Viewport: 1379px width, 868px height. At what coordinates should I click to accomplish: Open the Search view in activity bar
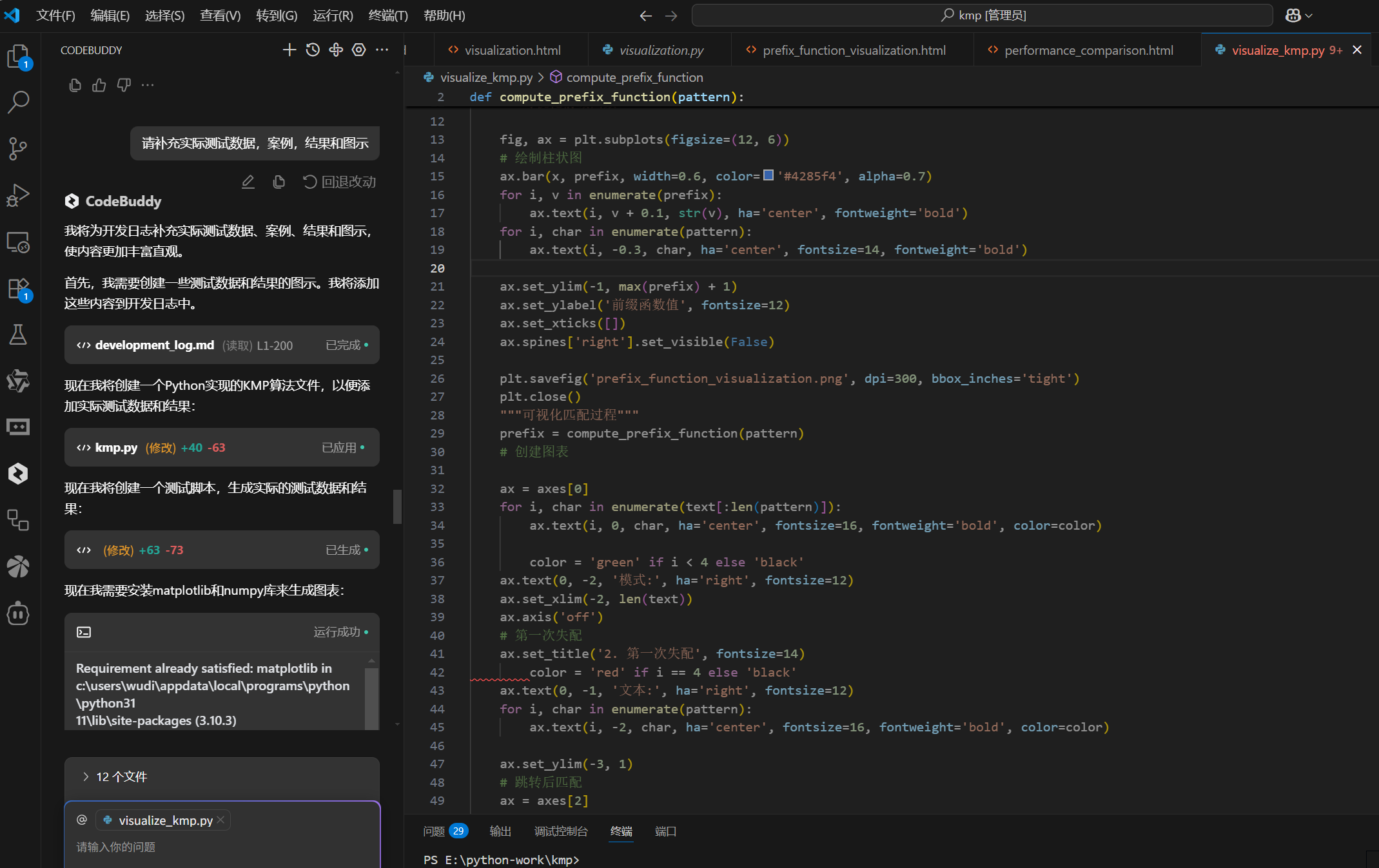pyautogui.click(x=19, y=102)
